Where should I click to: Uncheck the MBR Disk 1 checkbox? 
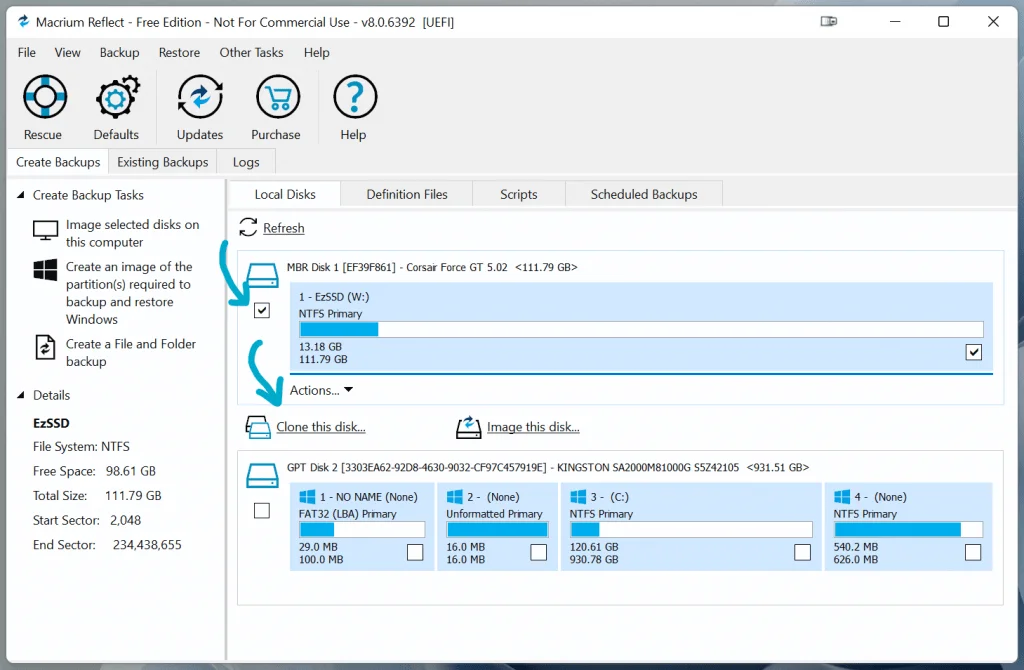click(x=262, y=310)
